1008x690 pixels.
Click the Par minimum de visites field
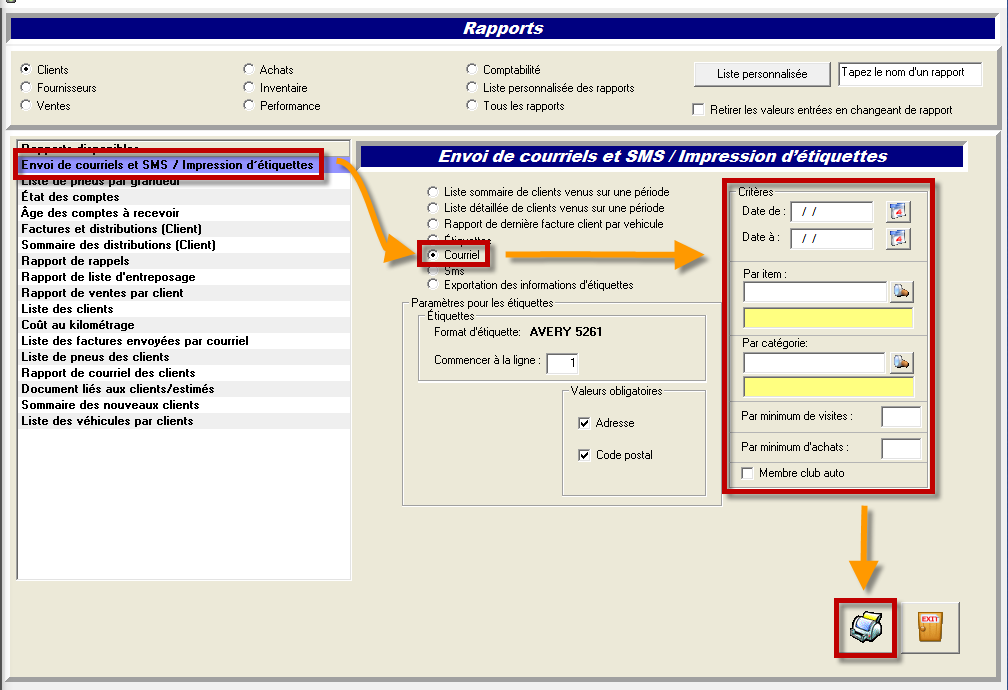(x=901, y=417)
